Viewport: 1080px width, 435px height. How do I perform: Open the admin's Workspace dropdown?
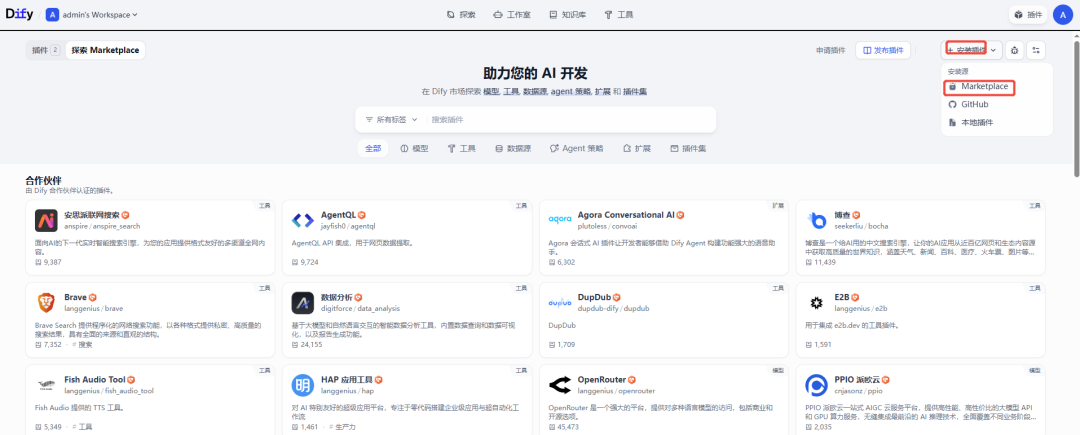click(92, 14)
